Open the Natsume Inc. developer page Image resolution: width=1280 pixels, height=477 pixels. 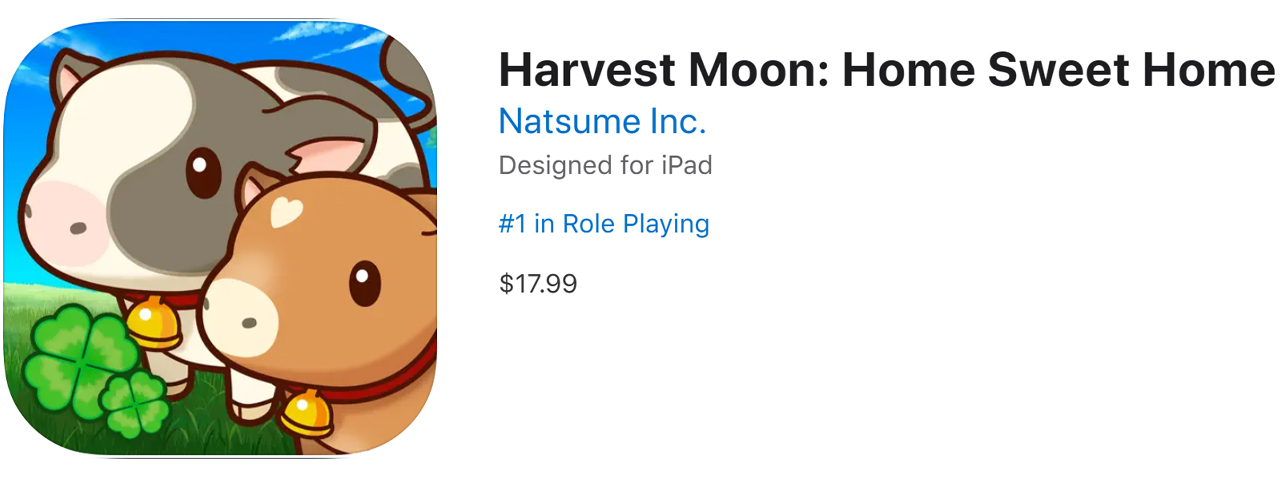602,122
